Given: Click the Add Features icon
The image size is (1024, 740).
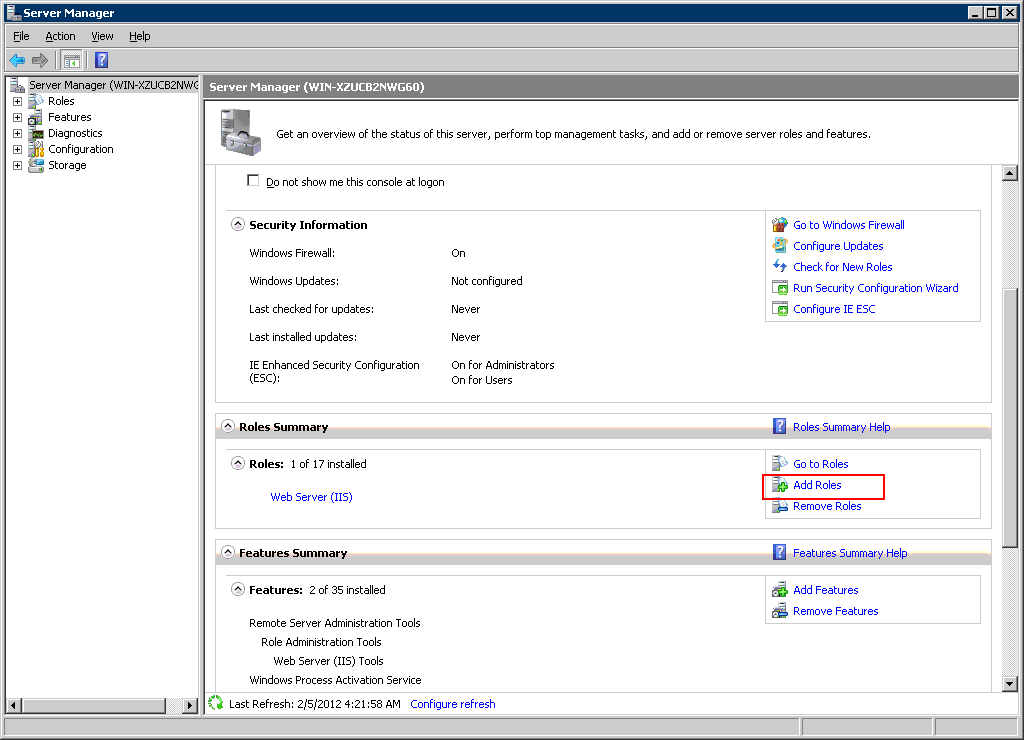Looking at the screenshot, I should (780, 590).
